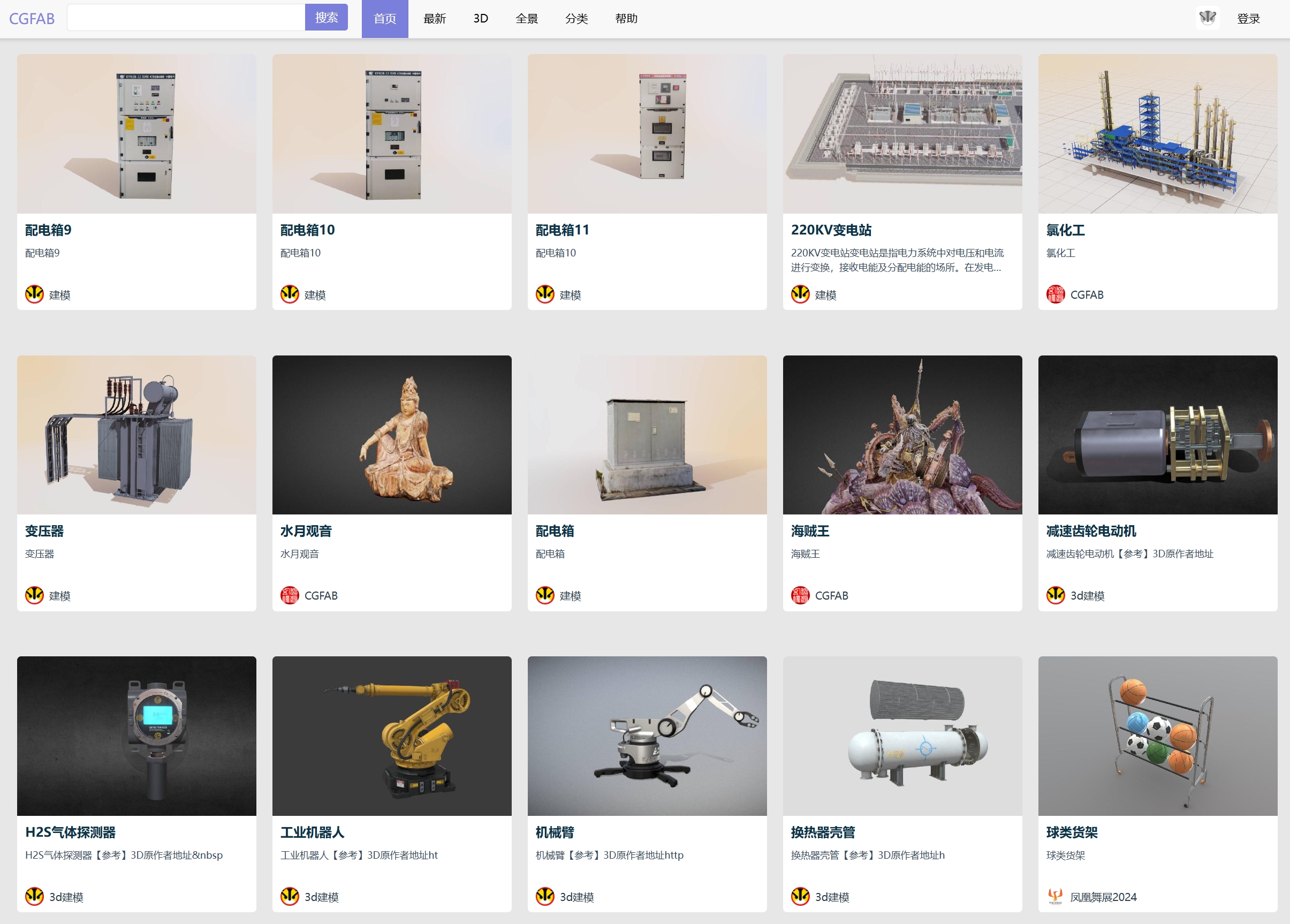Click the CGFAB red seal avatar under 氯化工
Viewport: 1290px width, 924px height.
[x=1056, y=294]
